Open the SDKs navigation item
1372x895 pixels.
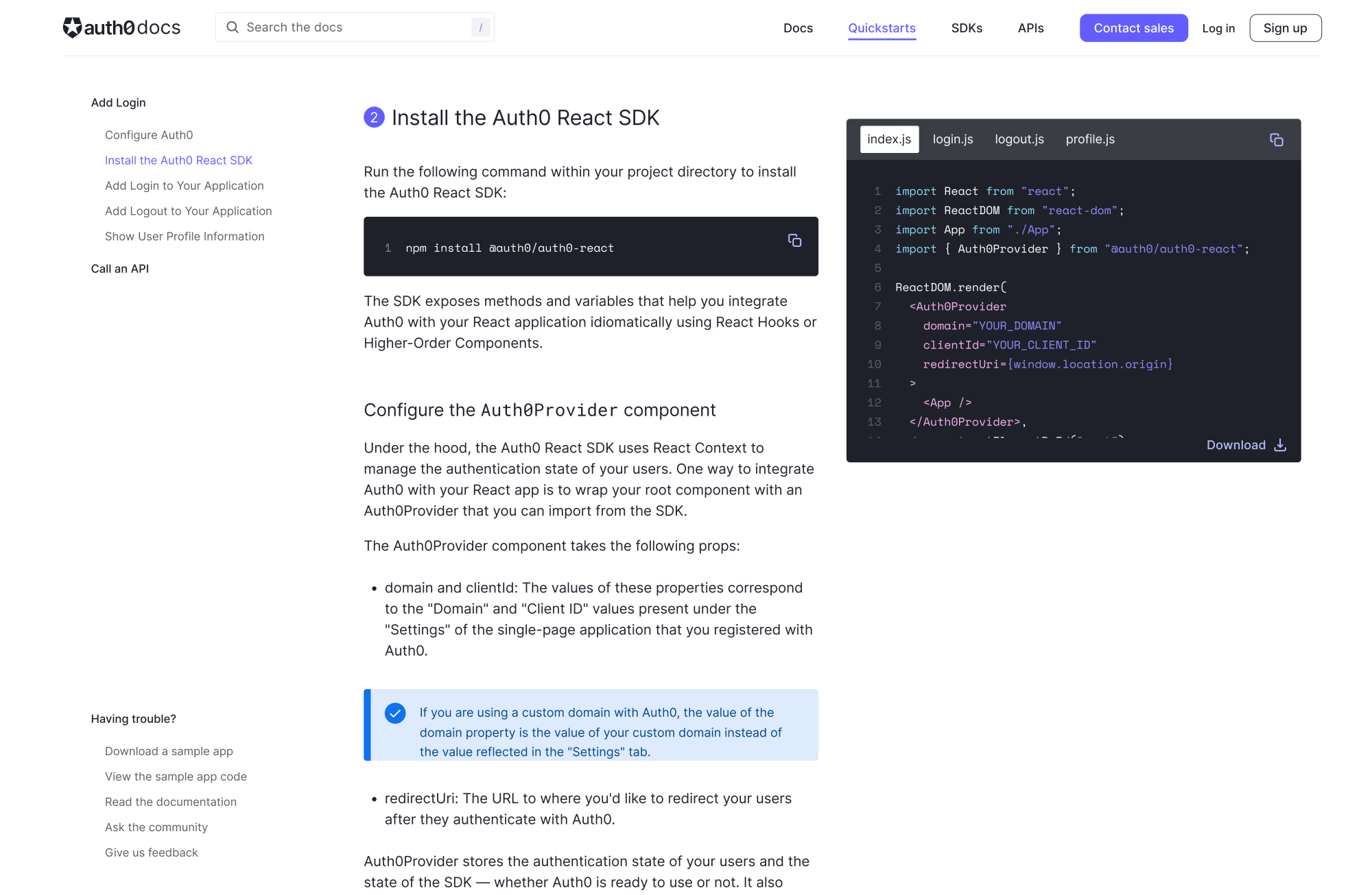click(x=967, y=28)
